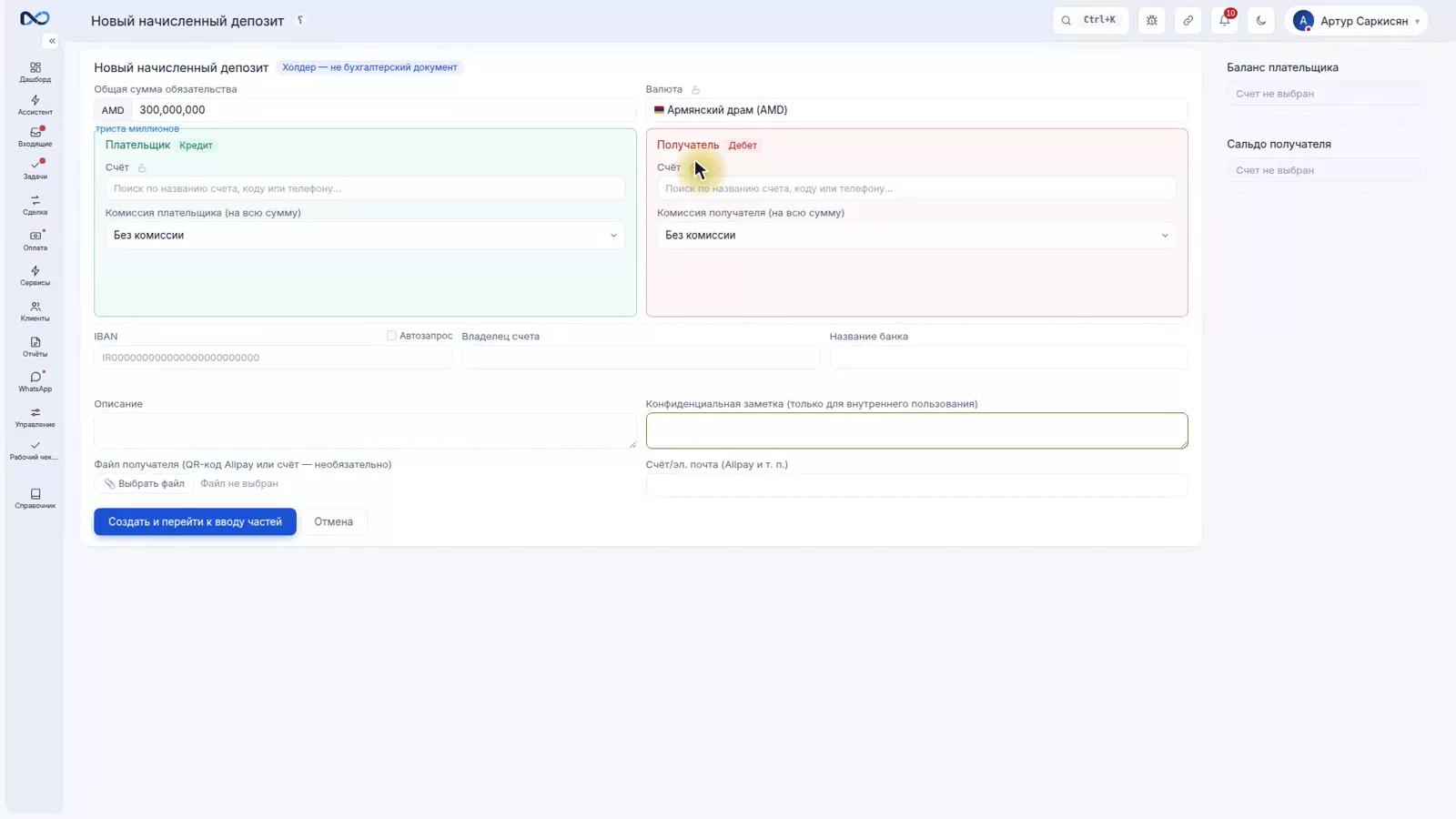Click the total amount field 300,000,000
Screen dimensions: 1456x819
pyautogui.click(x=383, y=110)
